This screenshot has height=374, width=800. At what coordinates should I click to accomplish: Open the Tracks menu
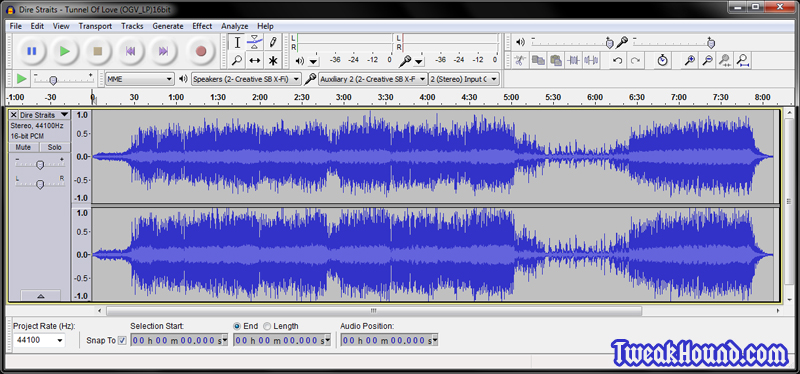(x=132, y=26)
